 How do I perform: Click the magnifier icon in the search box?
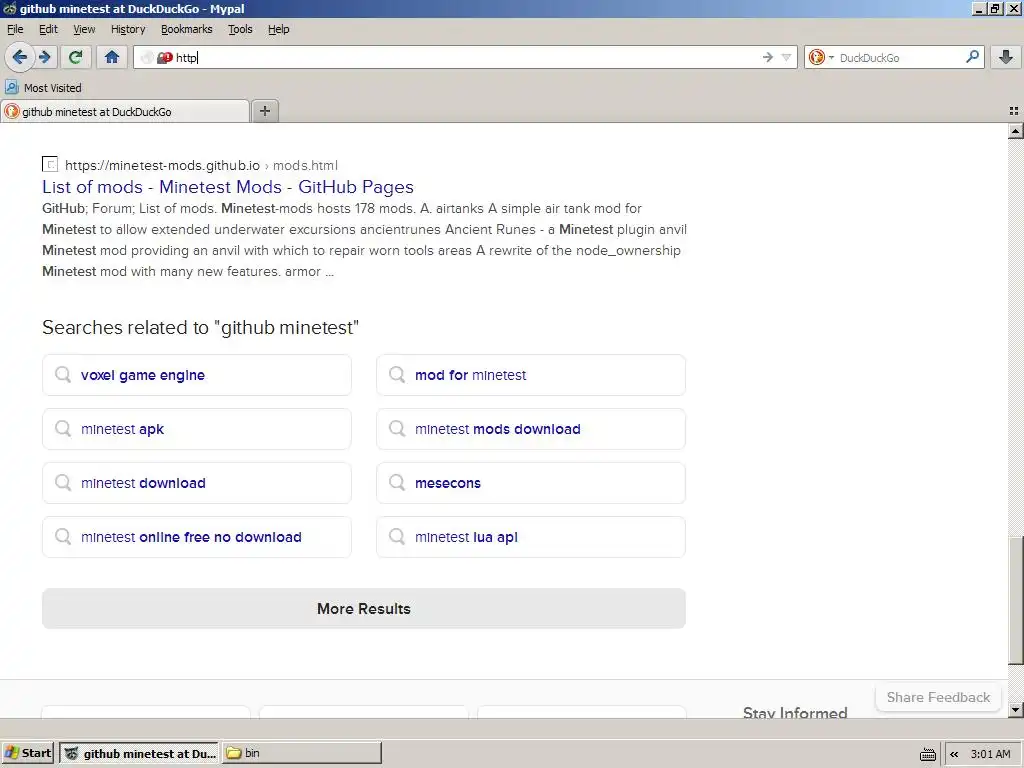(x=972, y=57)
